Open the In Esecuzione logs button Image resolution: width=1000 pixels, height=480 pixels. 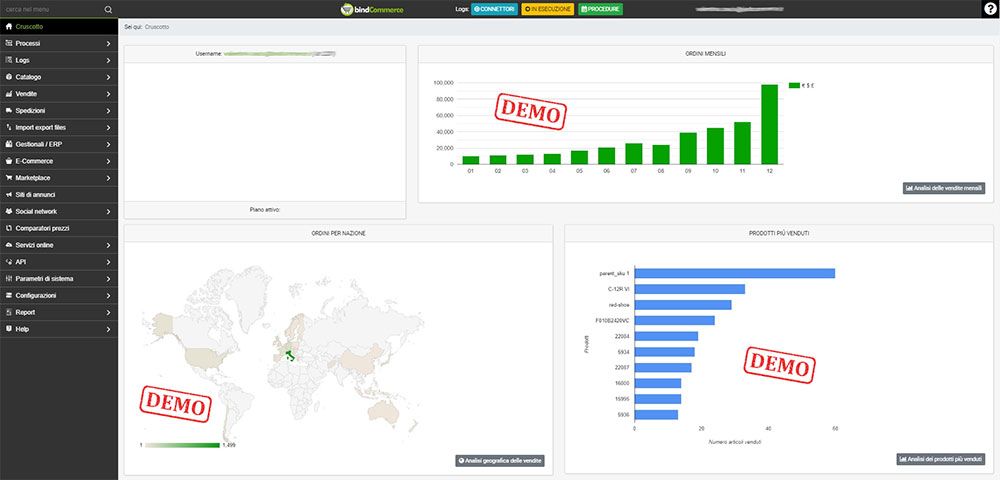tap(547, 9)
